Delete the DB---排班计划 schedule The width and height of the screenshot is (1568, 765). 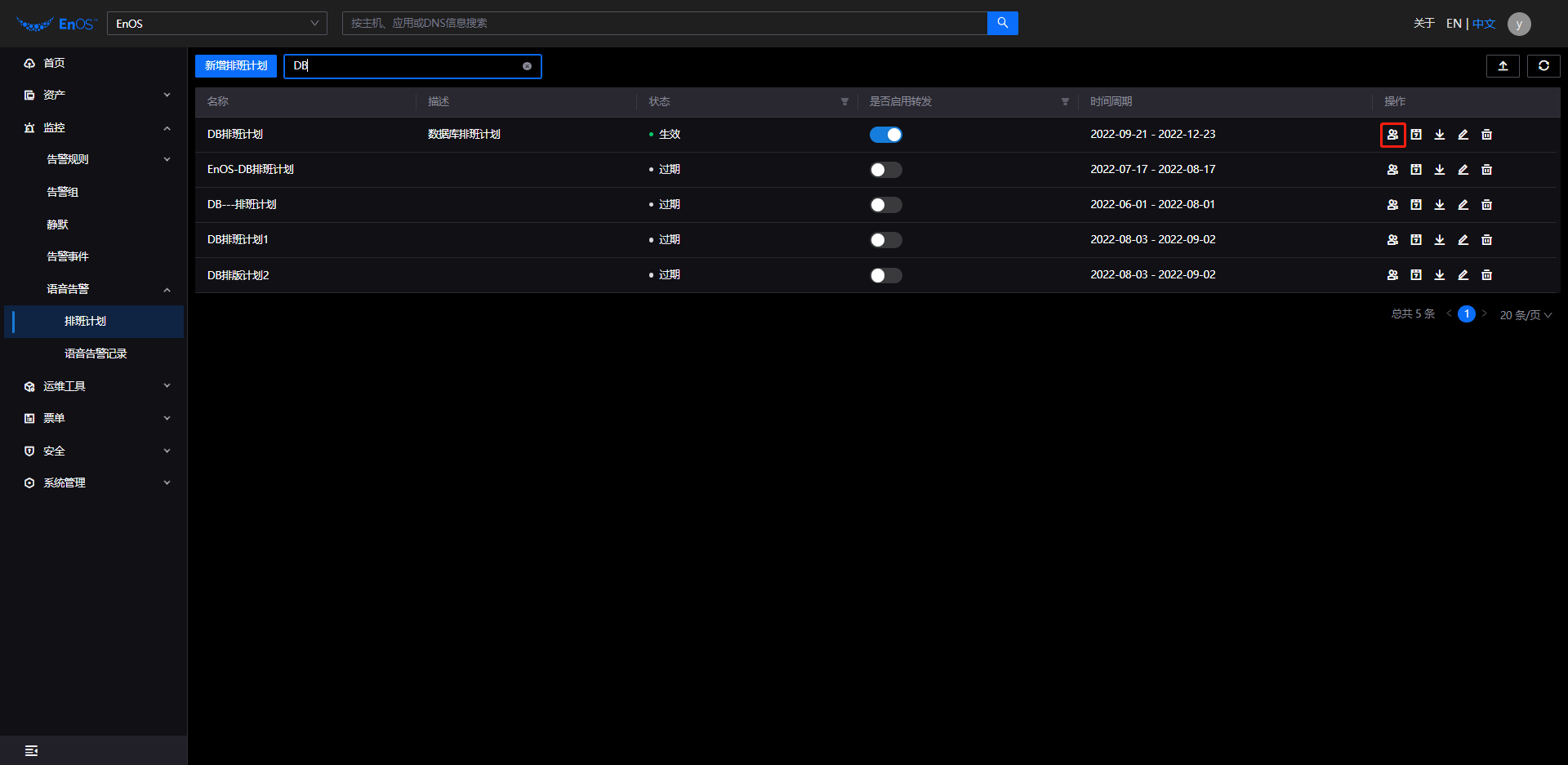click(1487, 205)
